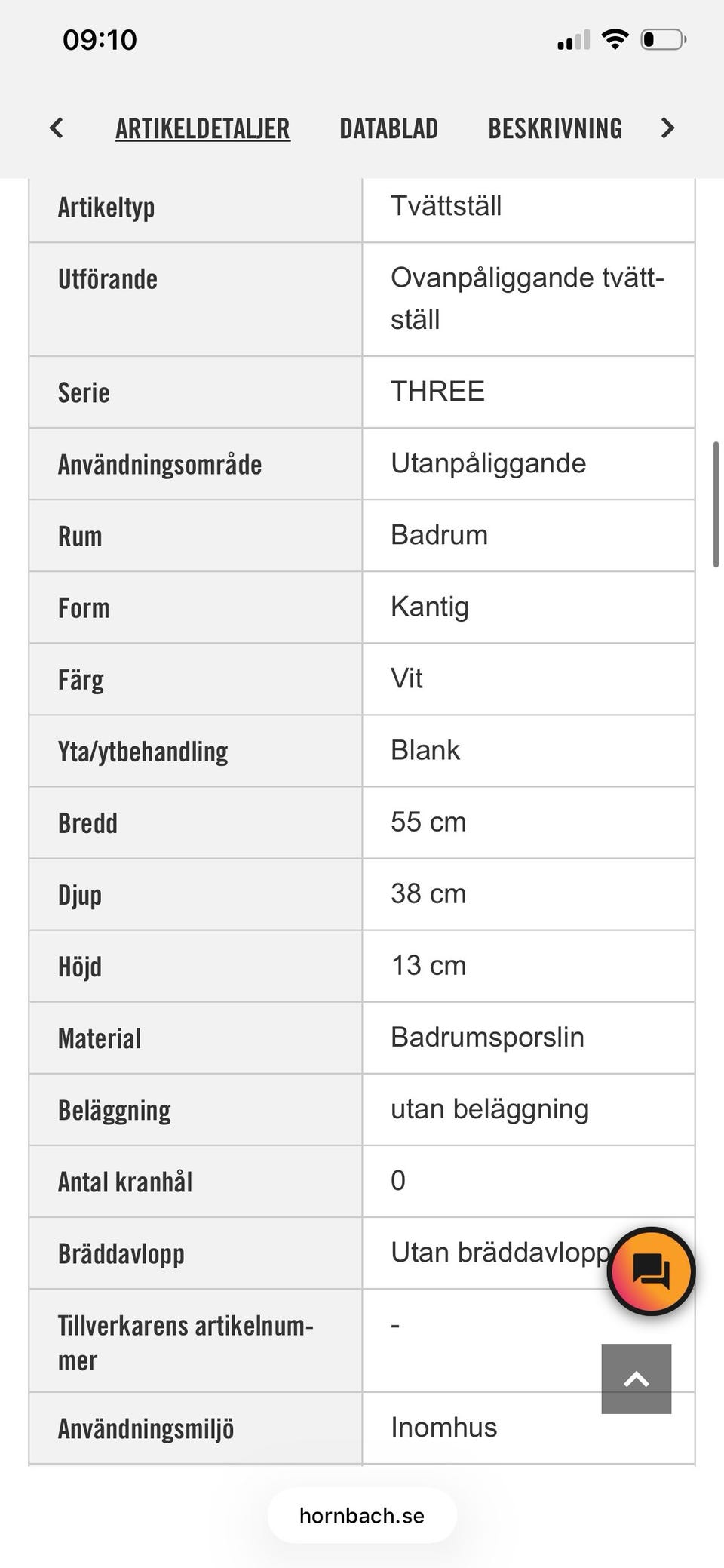Viewport: 724px width, 1568px height.
Task: Open the Beskrivning tab
Action: point(555,128)
